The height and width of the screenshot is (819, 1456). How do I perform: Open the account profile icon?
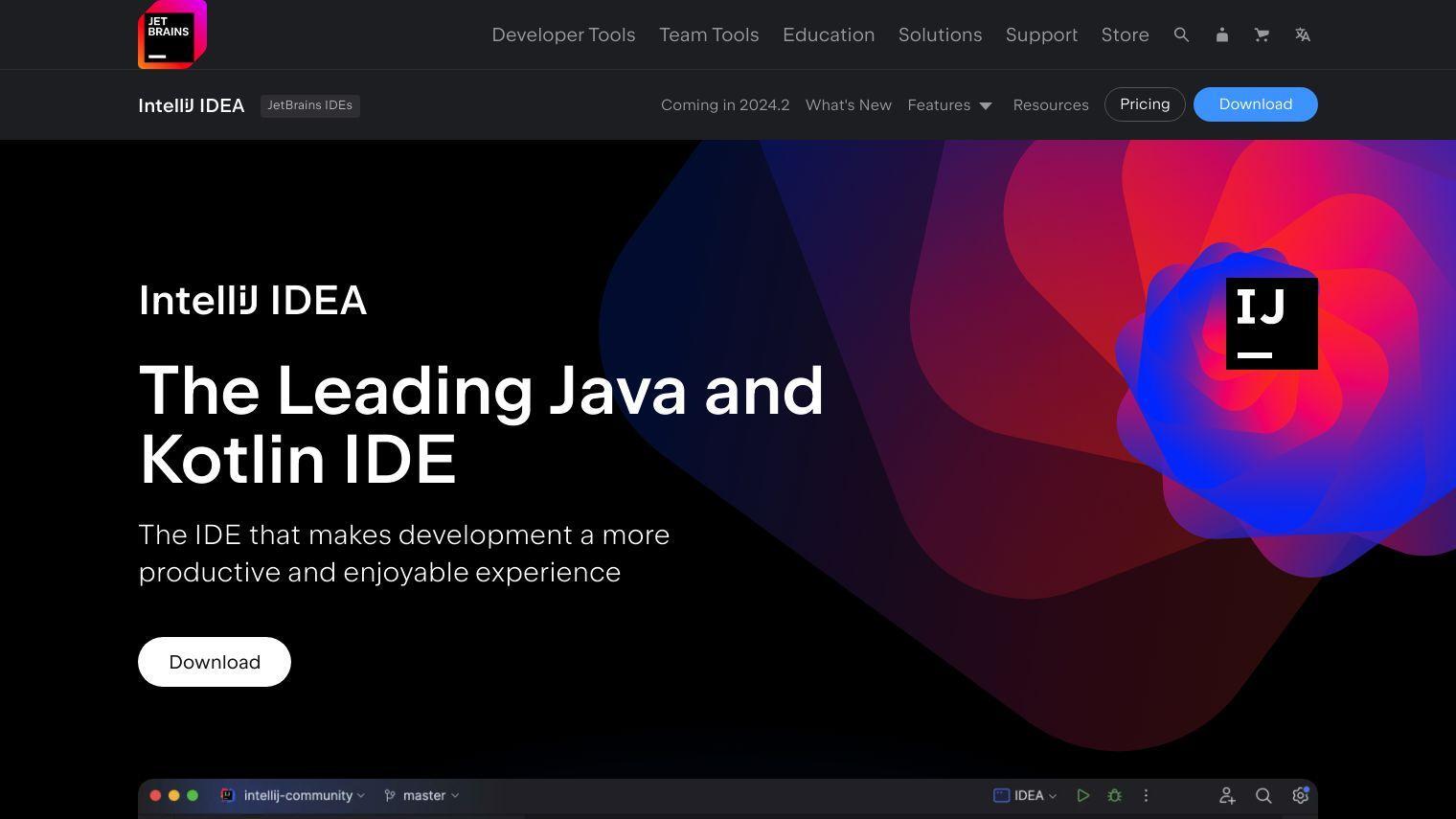pos(1221,34)
